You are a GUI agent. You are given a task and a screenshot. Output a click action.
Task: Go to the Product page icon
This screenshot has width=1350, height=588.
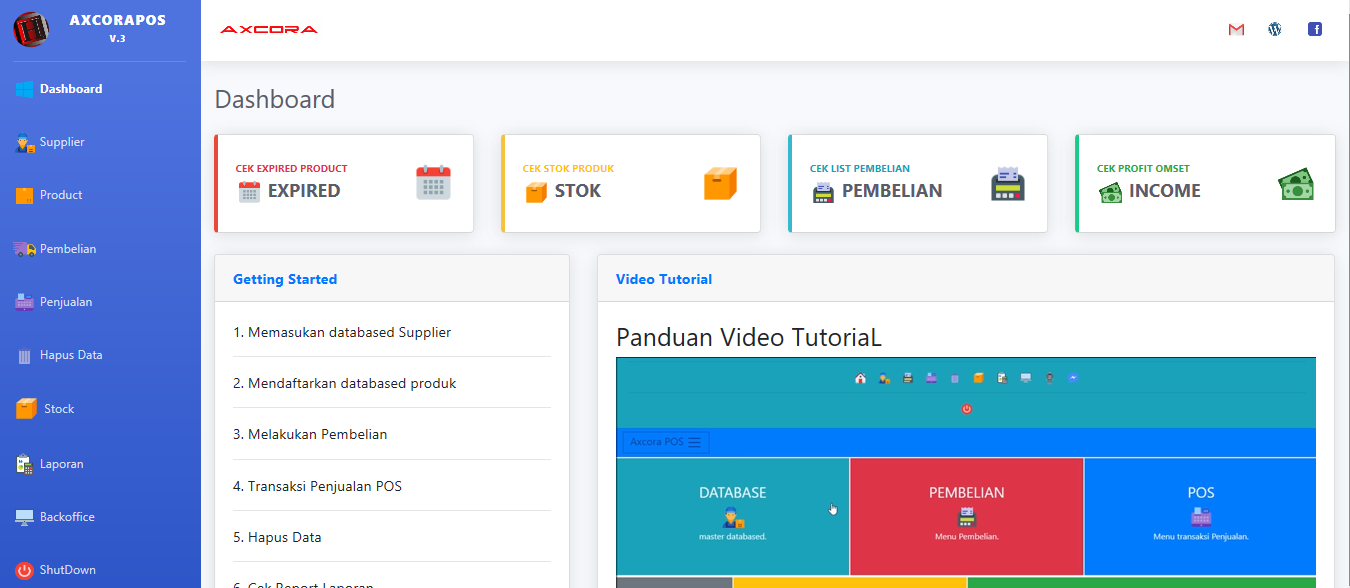tap(25, 196)
